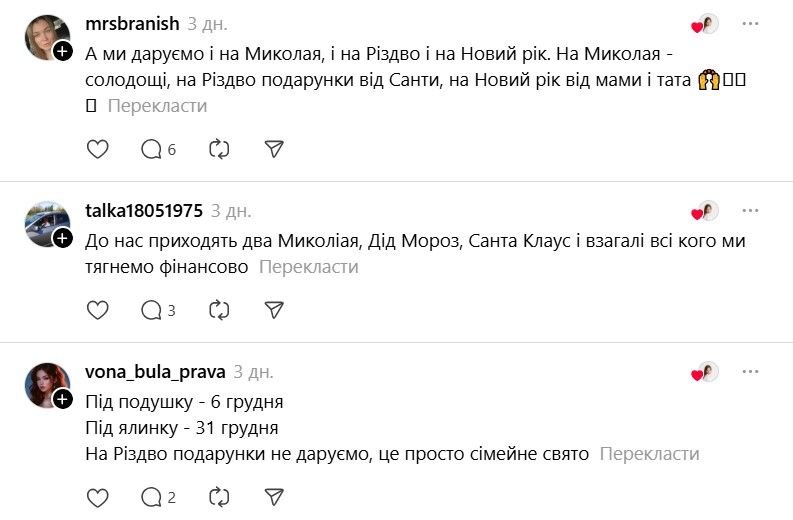Image resolution: width=793 pixels, height=520 pixels.
Task: Like the vona_bula_prava comment
Action: click(x=97, y=497)
